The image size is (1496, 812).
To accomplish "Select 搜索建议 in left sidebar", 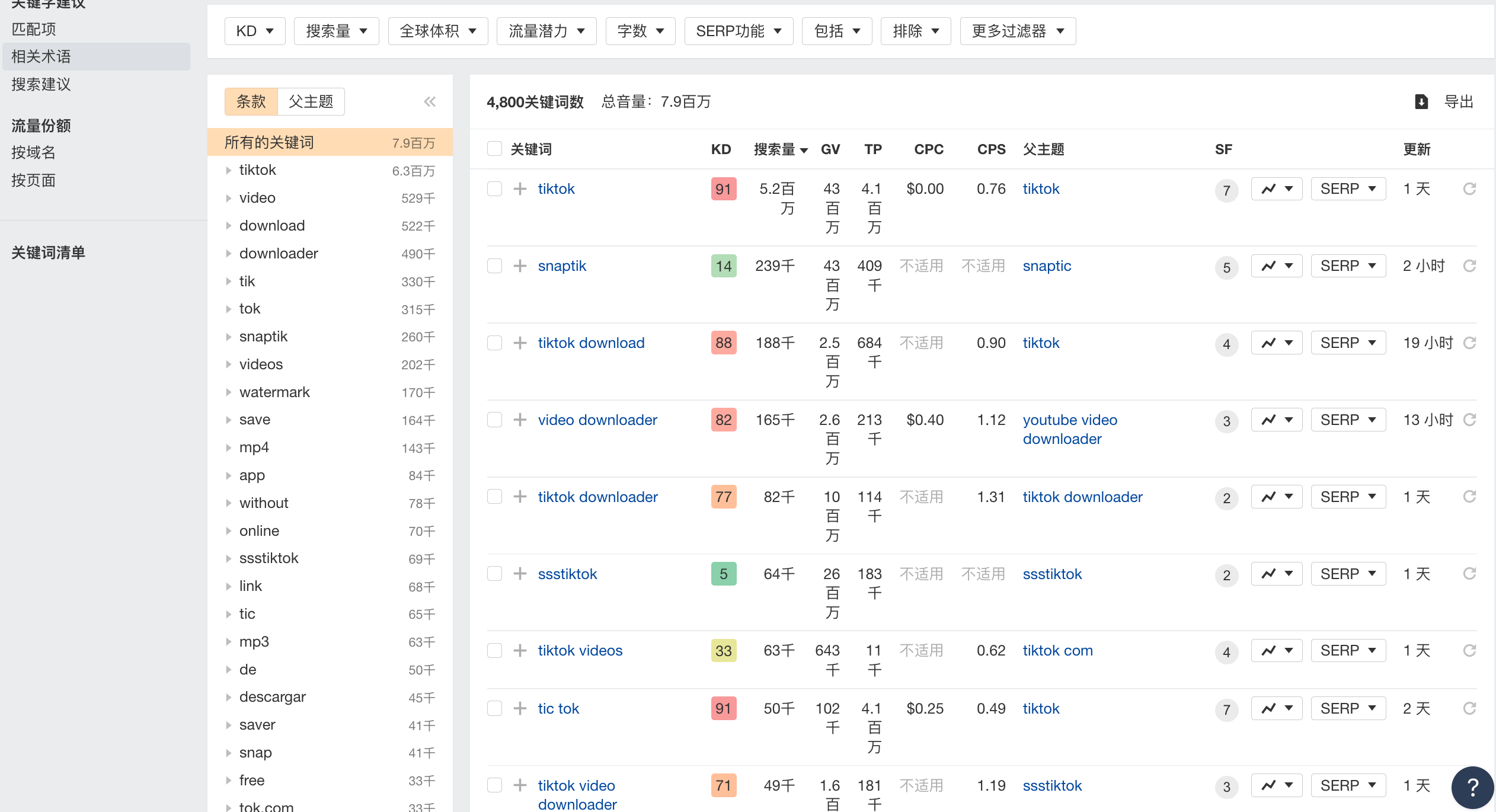I will (41, 84).
